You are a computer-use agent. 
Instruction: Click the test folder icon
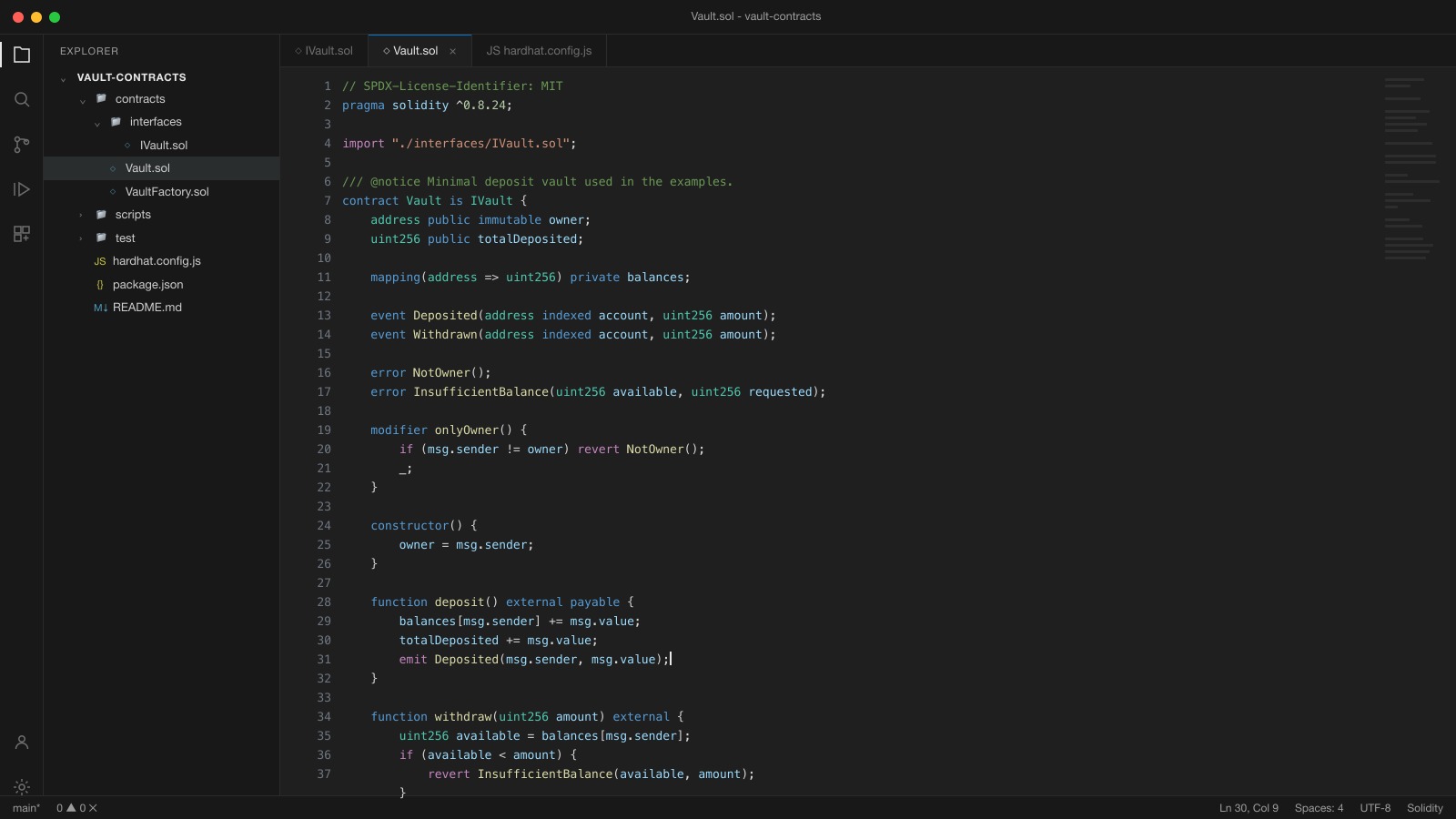tap(101, 238)
